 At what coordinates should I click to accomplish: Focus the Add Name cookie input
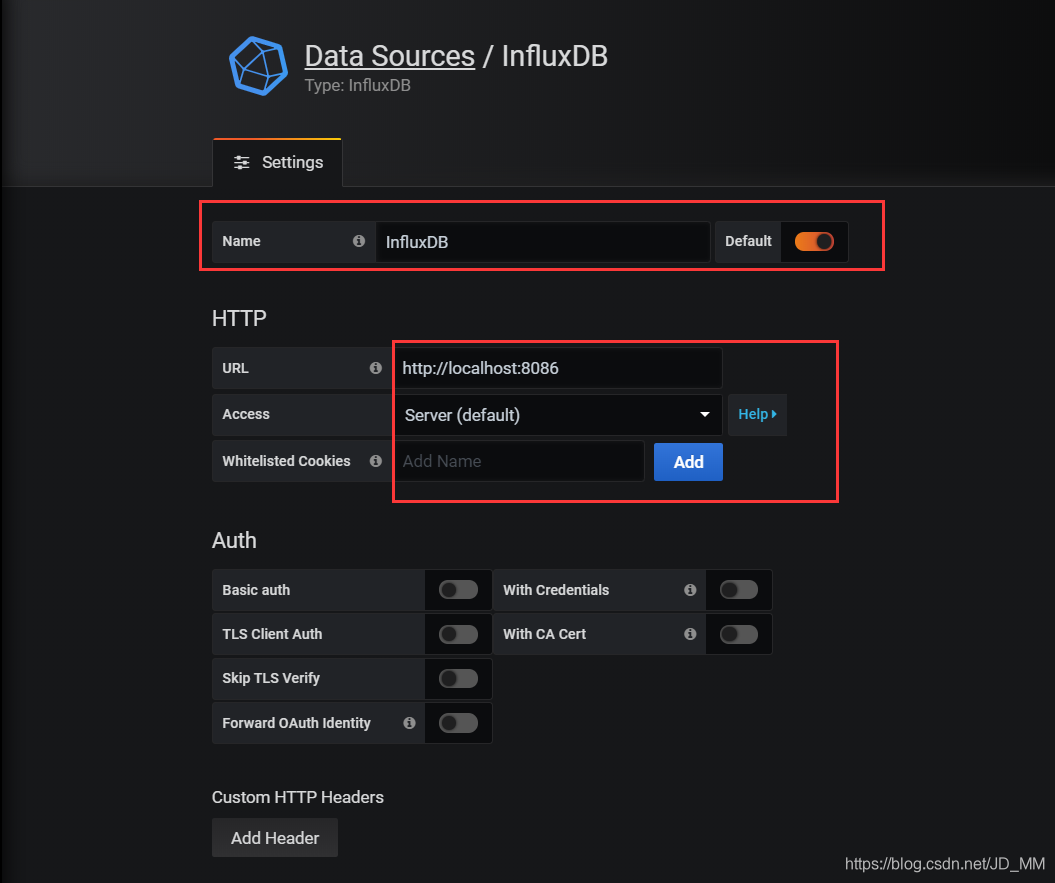(519, 461)
